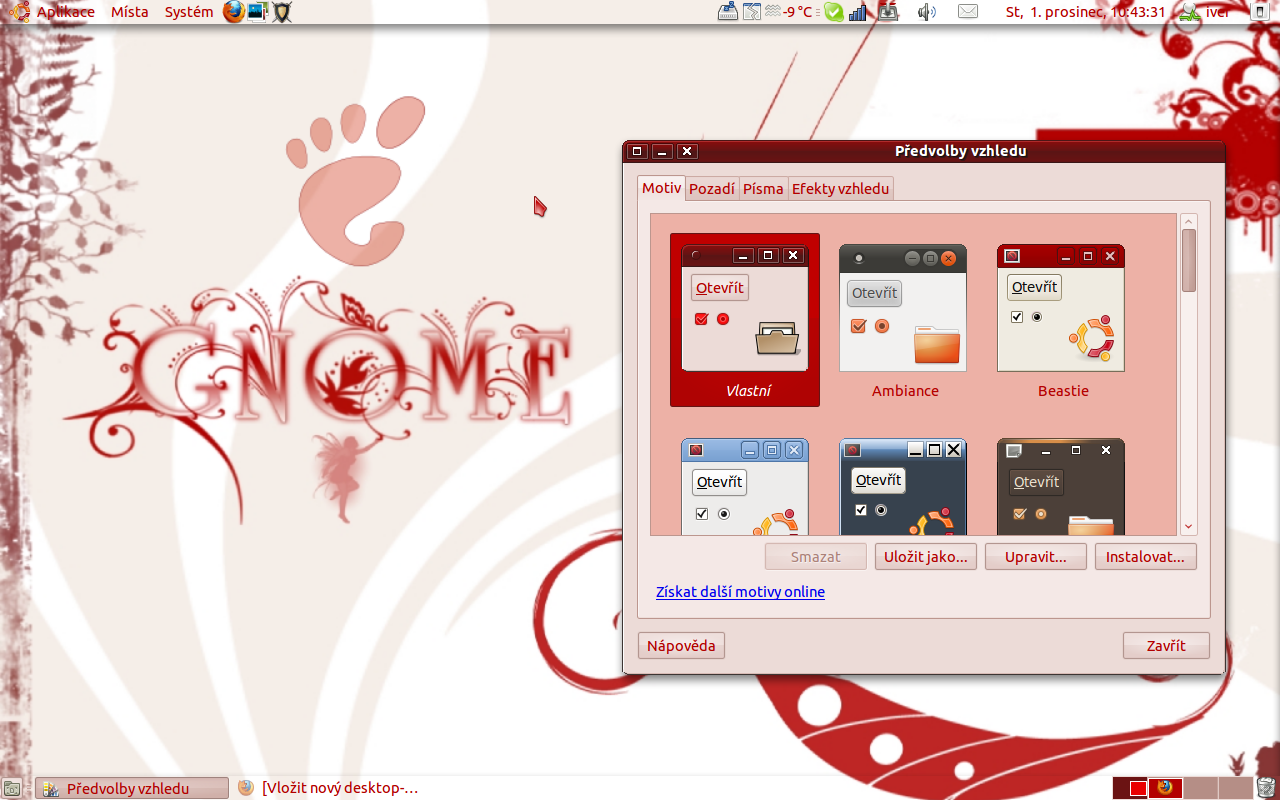Switch to the third workspace
The image size is (1280, 800).
(1200, 788)
